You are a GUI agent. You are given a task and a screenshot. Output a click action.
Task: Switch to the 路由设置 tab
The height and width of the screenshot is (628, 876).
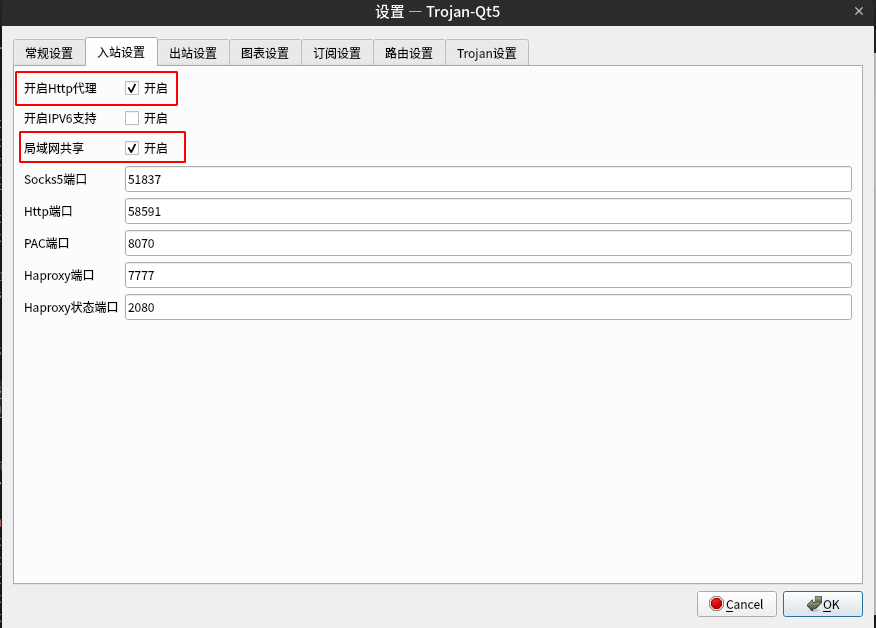[x=410, y=53]
